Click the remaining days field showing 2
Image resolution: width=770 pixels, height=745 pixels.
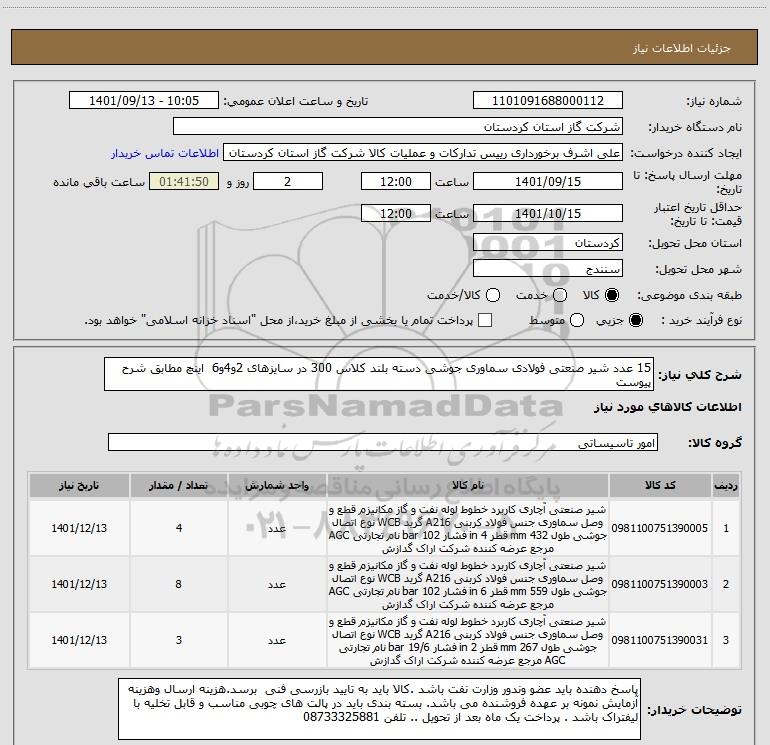[x=288, y=181]
